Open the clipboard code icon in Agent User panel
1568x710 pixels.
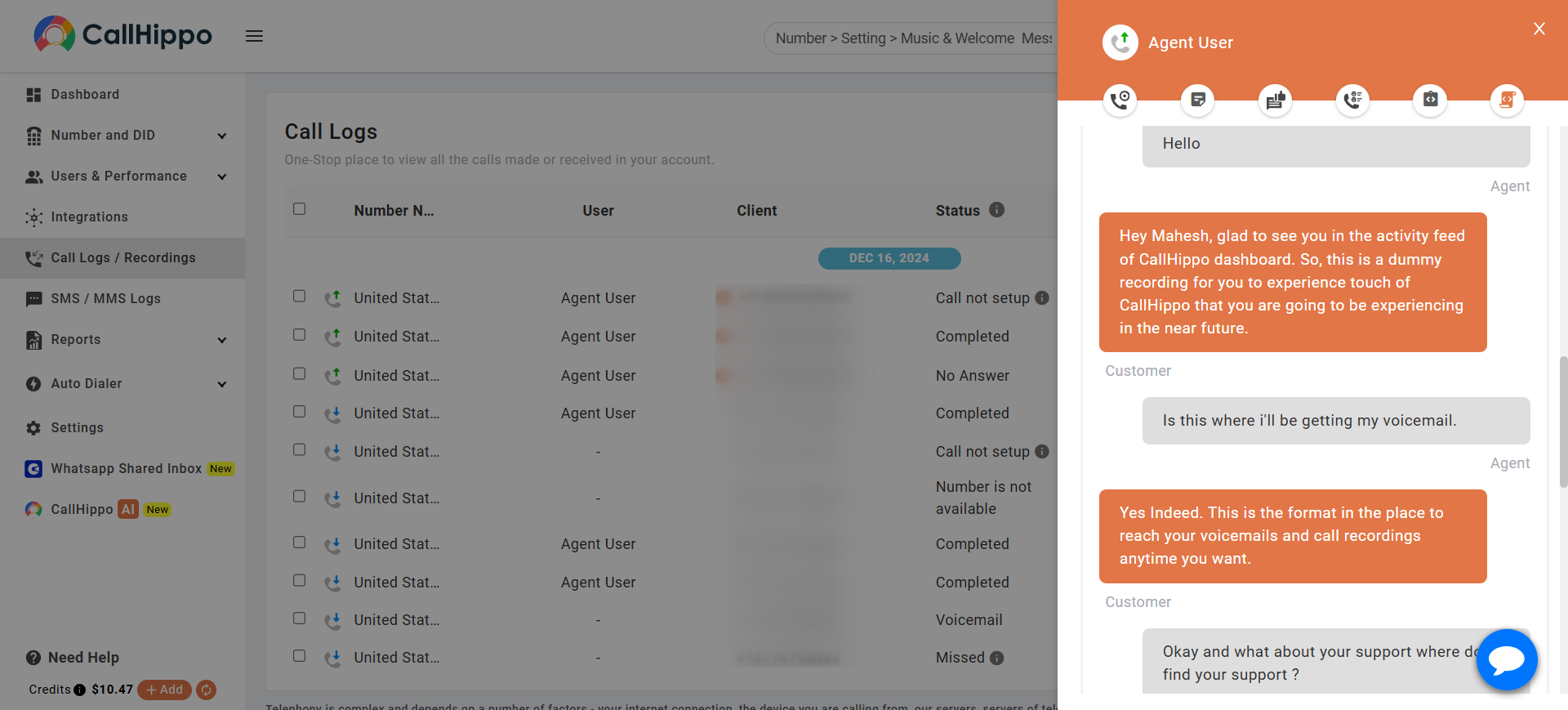click(1430, 100)
